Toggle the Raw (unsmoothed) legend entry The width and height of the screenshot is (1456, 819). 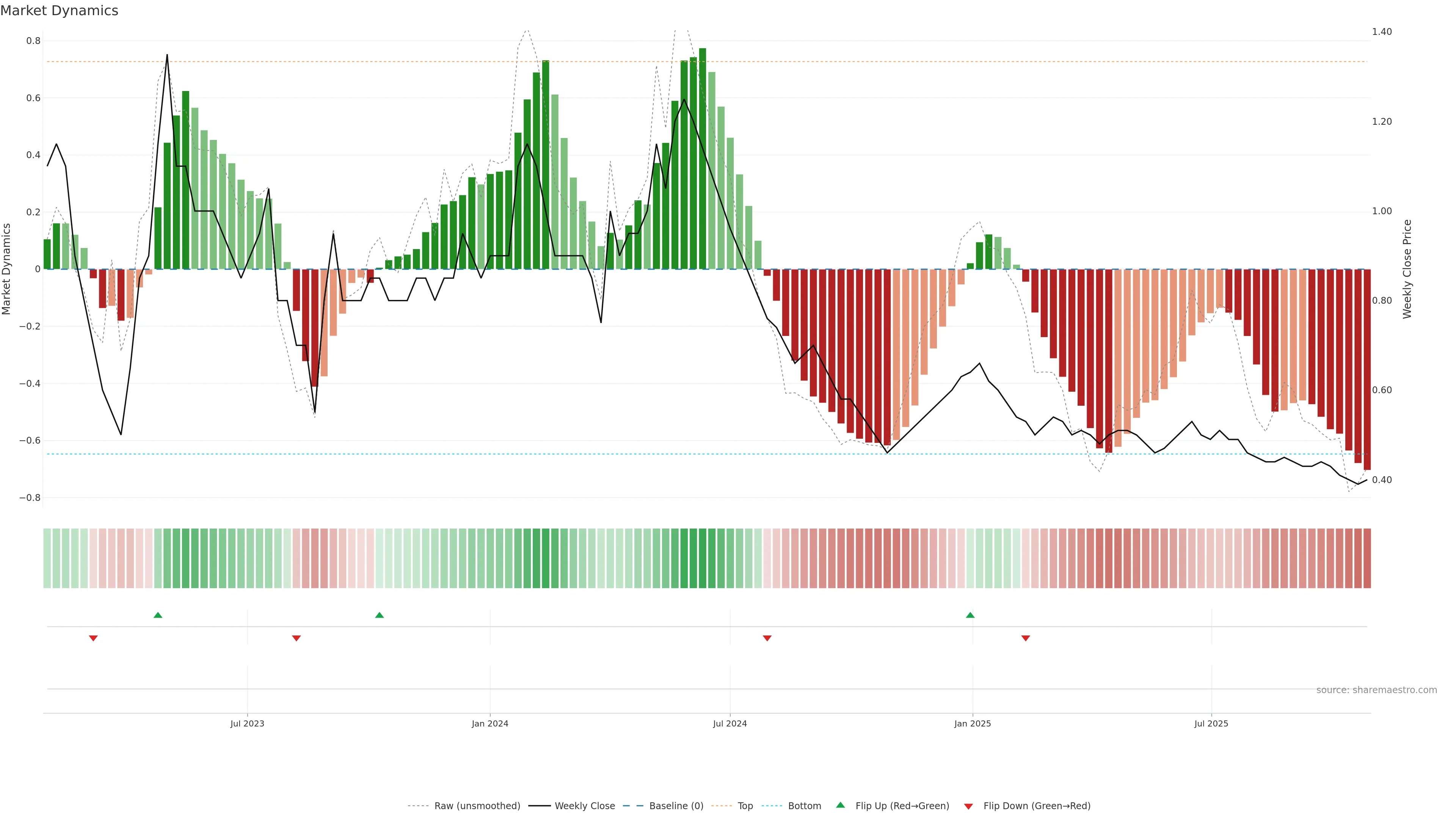[477, 806]
